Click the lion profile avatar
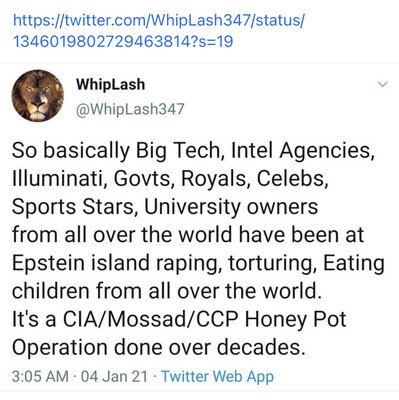Viewport: 399px width, 400px height. point(38,96)
